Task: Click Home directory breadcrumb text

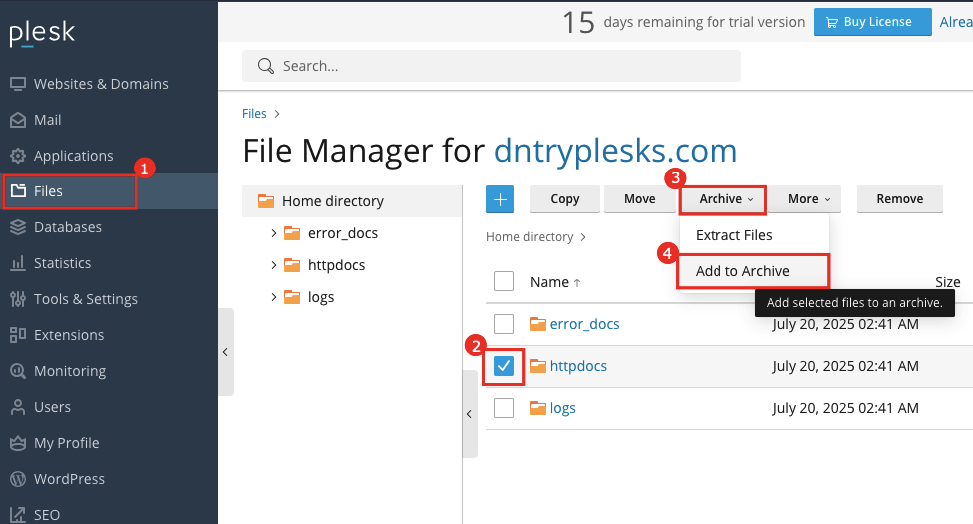Action: 529,237
